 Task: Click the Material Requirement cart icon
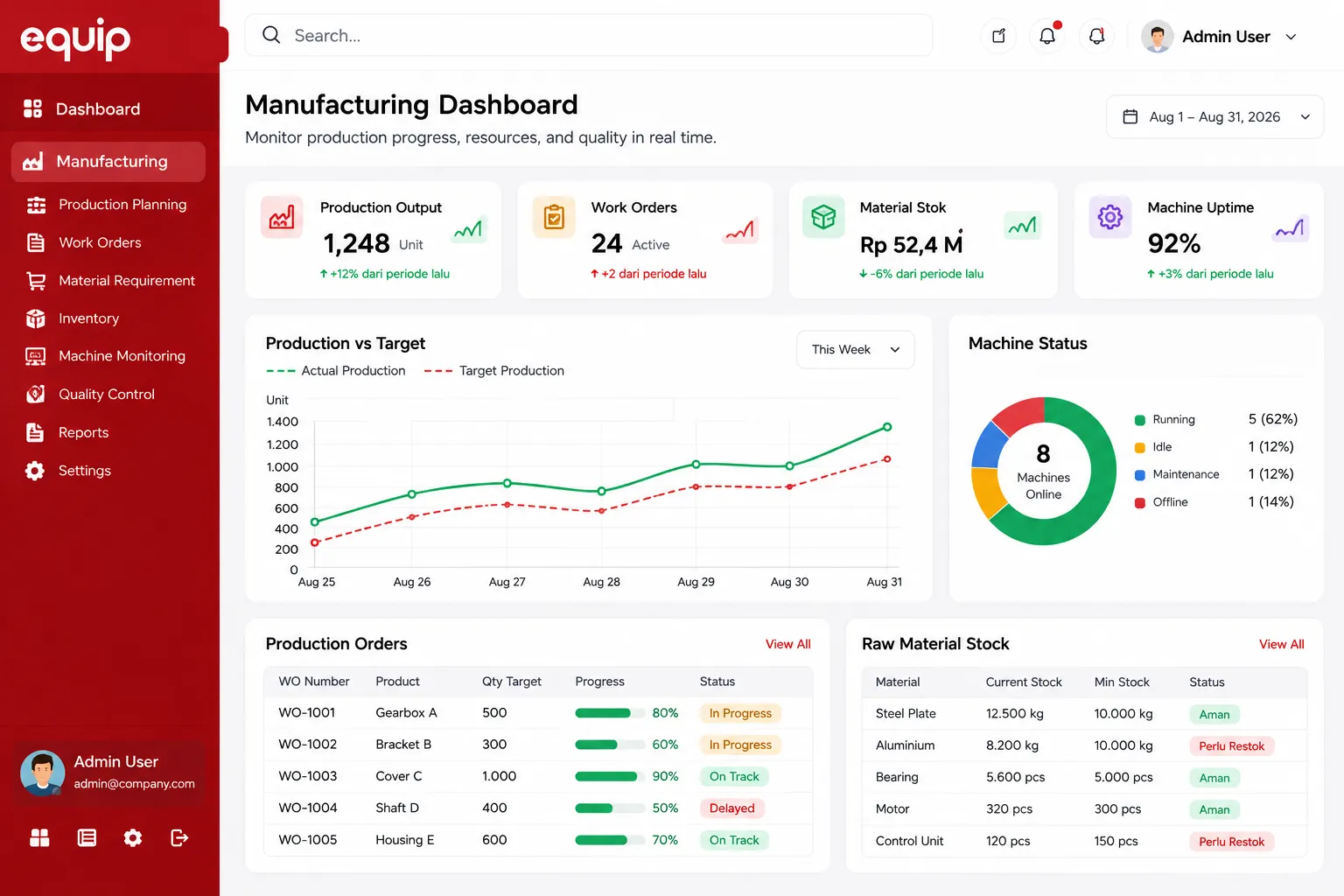[36, 281]
